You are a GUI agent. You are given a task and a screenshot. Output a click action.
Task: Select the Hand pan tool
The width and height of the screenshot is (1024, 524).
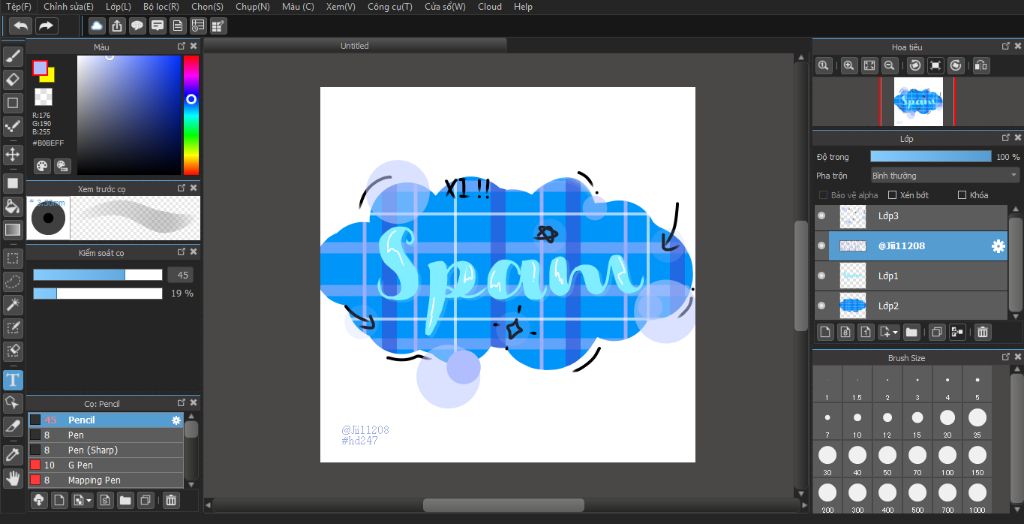(x=13, y=478)
